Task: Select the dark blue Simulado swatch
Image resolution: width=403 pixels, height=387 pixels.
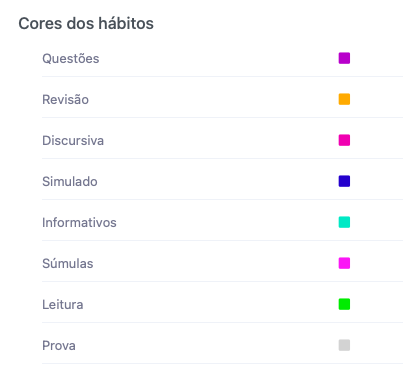Action: pyautogui.click(x=344, y=181)
